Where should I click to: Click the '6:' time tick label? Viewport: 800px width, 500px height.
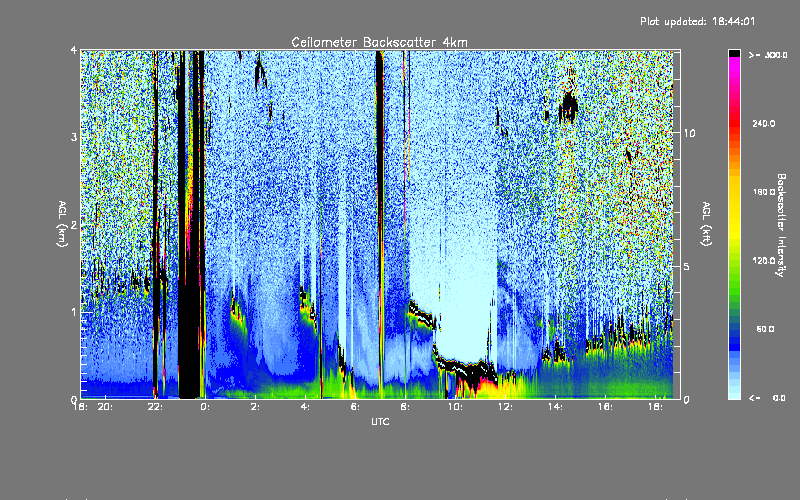pos(355,407)
